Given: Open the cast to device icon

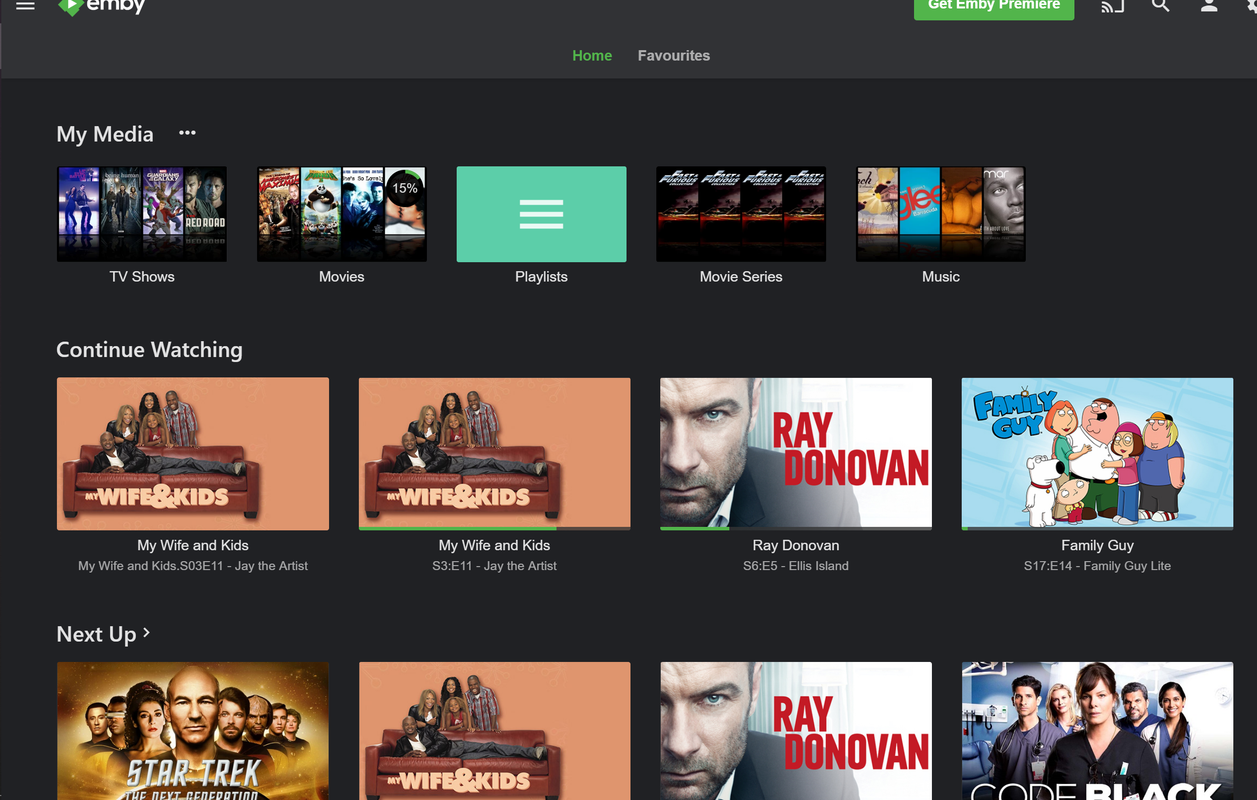Looking at the screenshot, I should click(x=1112, y=6).
